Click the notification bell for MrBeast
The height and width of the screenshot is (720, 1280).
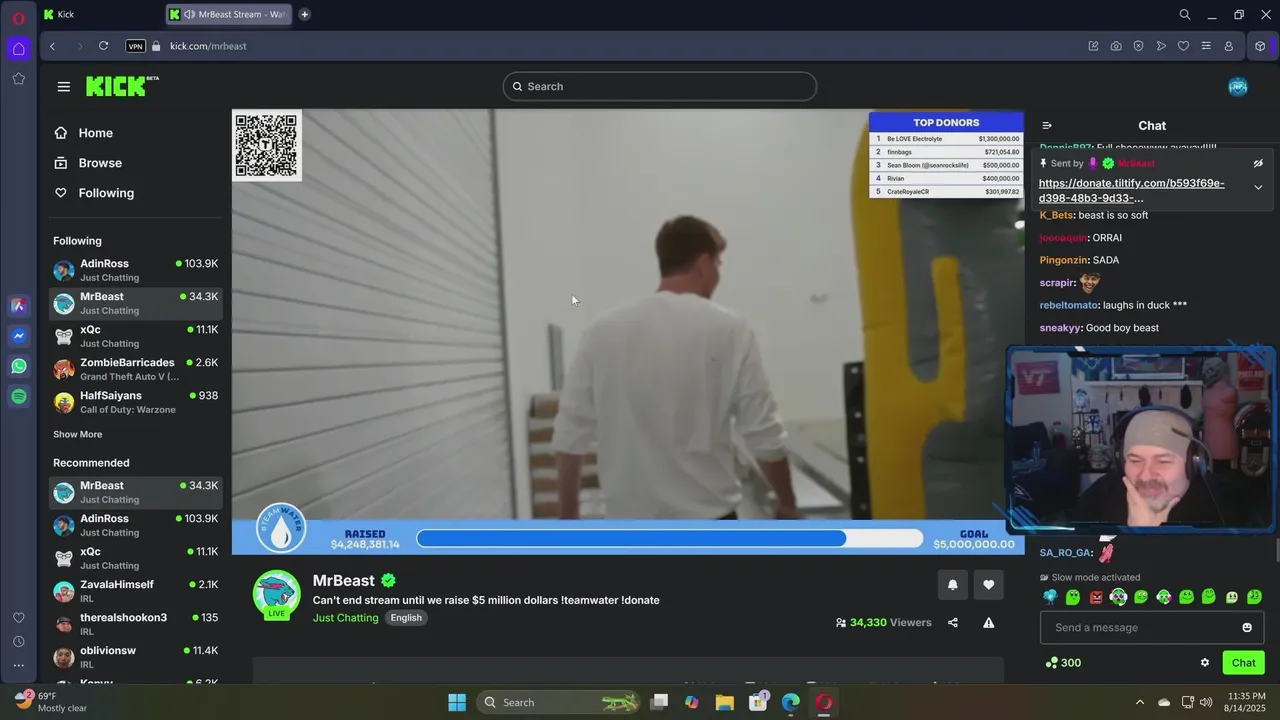point(952,585)
